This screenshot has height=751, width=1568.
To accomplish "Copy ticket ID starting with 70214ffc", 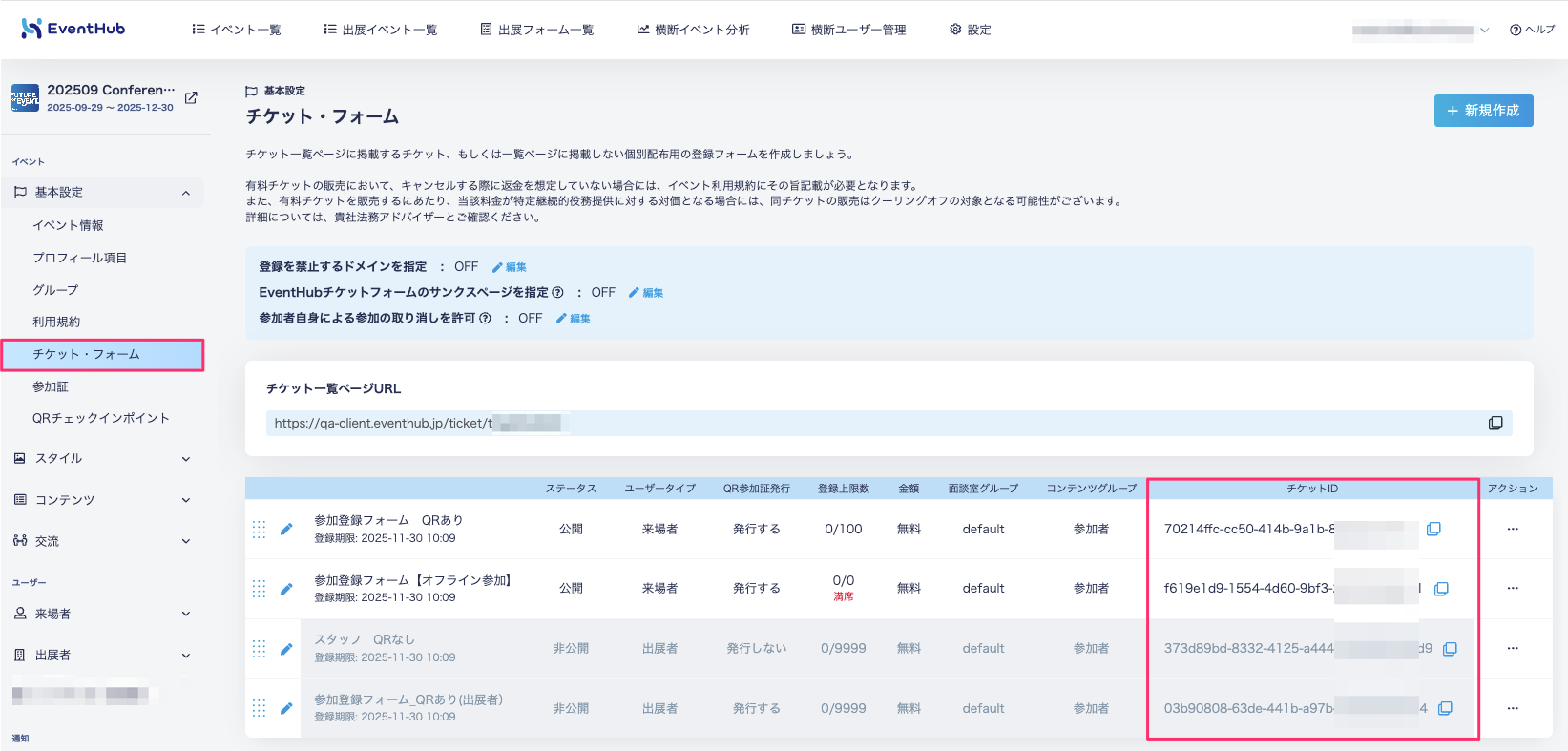I will pyautogui.click(x=1433, y=529).
